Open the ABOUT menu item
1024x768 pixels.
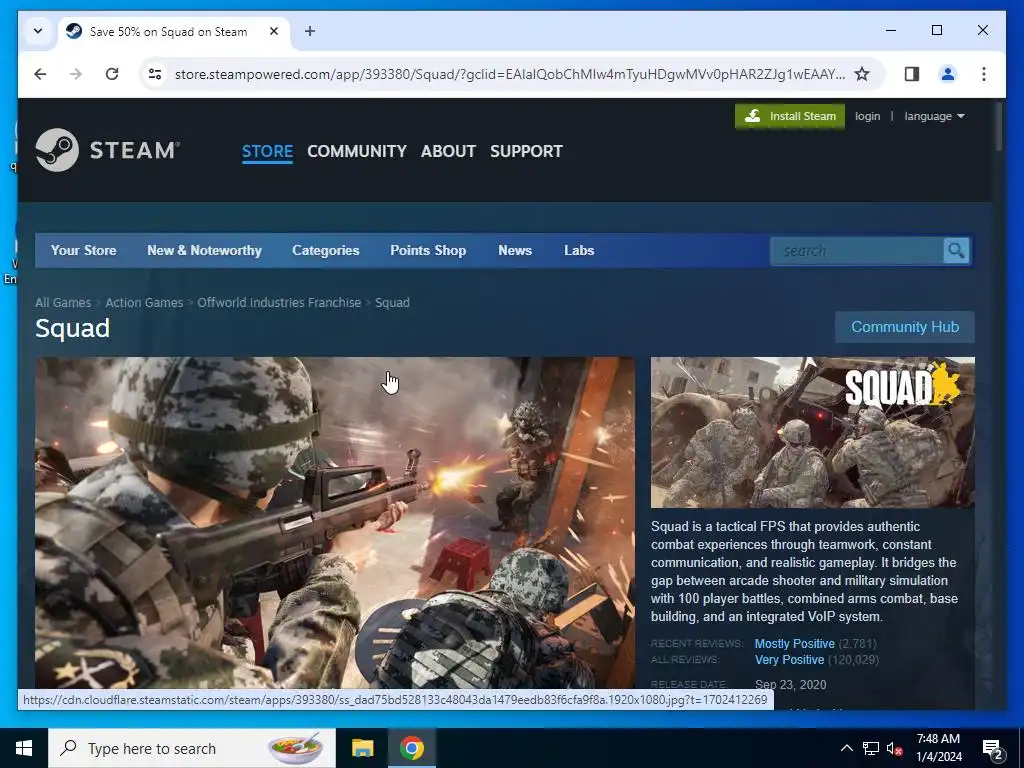pos(448,152)
